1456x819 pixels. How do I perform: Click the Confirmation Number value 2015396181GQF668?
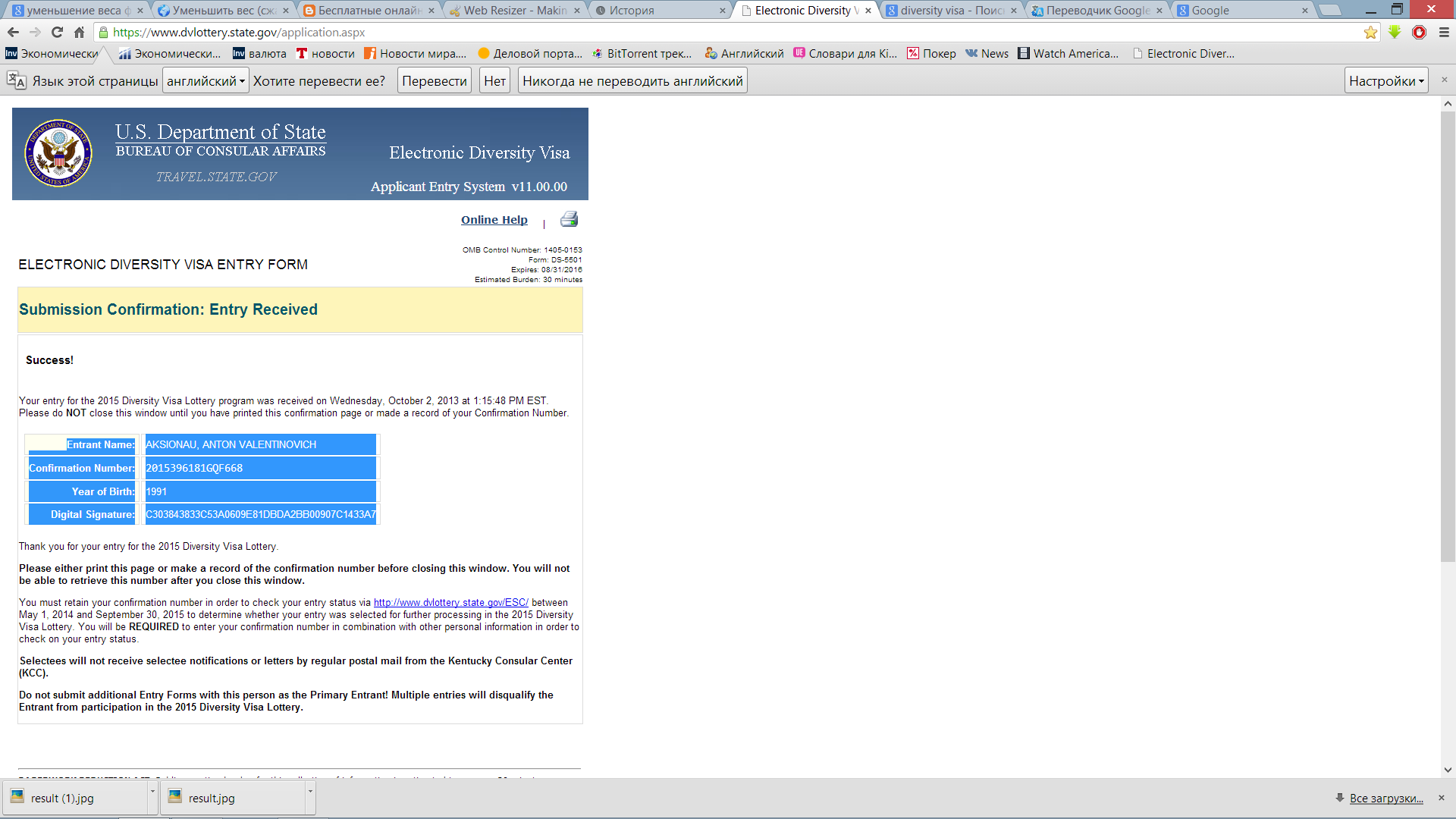(x=194, y=468)
